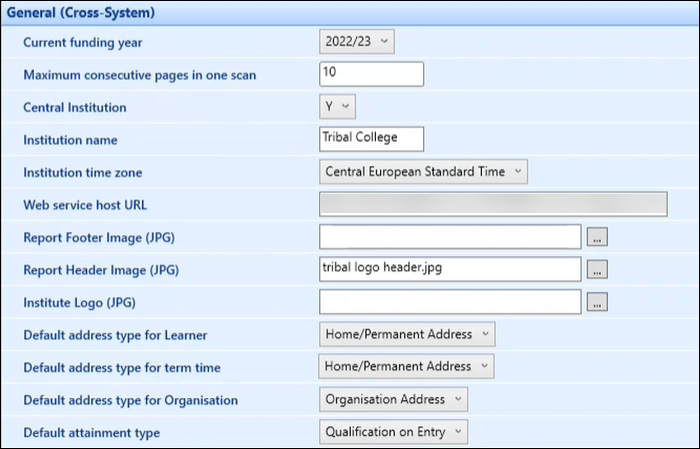Click the General (Cross-System) section header
The height and width of the screenshot is (449, 700).
(x=350, y=12)
